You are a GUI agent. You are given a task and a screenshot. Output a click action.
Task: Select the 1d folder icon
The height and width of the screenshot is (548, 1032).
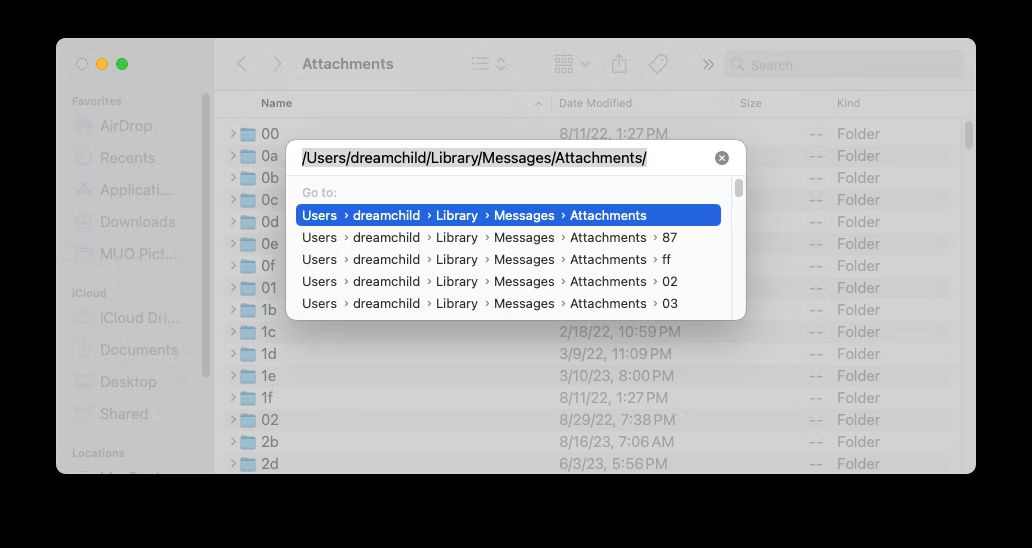[248, 354]
